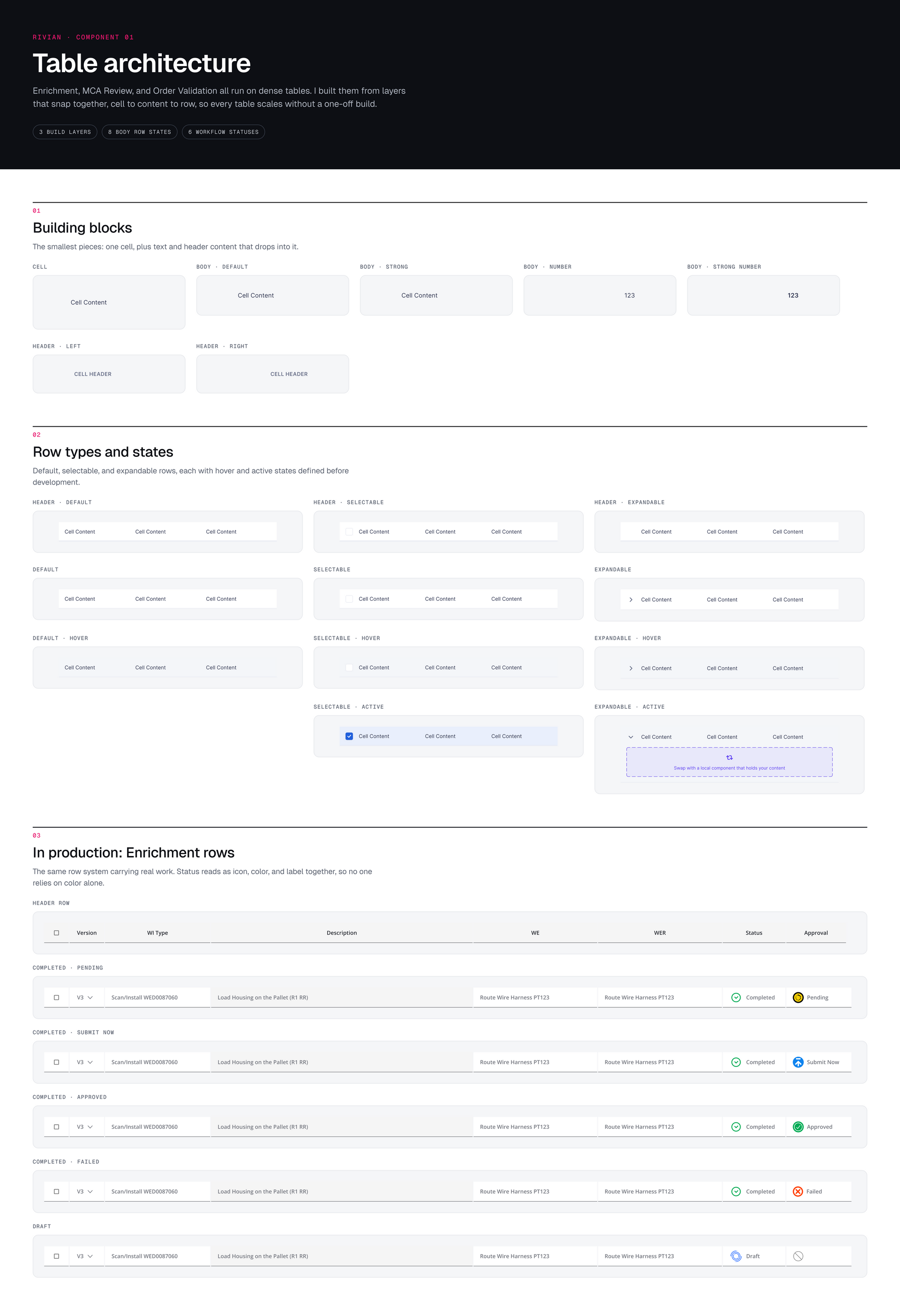Click the Approval column header
This screenshot has height=1316, width=900.
click(816, 932)
